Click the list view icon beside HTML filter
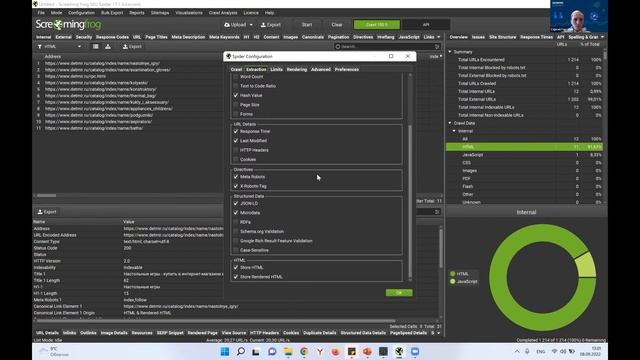 [96, 47]
